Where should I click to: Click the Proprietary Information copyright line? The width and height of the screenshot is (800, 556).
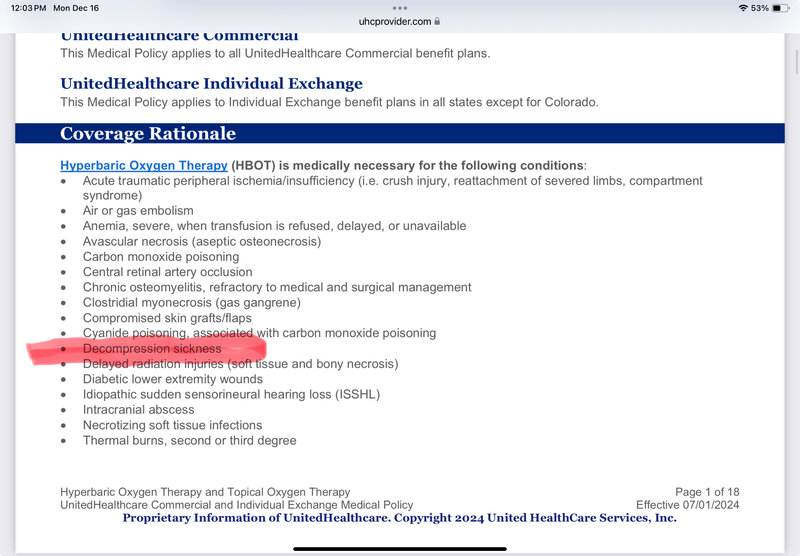pyautogui.click(x=399, y=518)
